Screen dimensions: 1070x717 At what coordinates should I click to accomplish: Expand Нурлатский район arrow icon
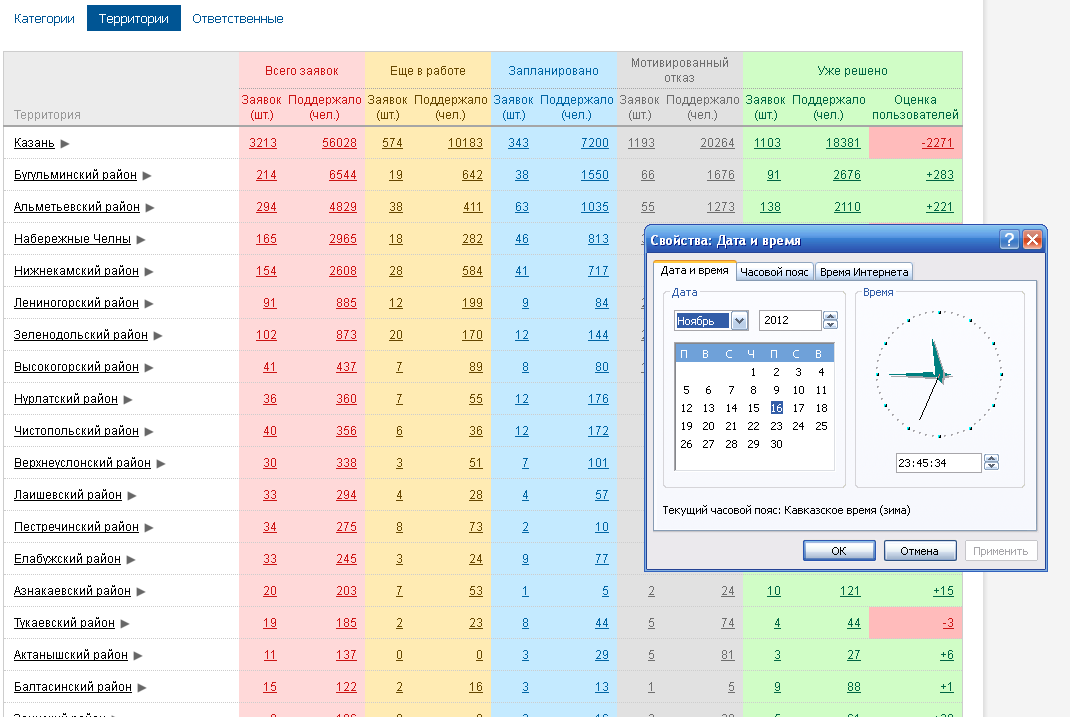pos(128,399)
